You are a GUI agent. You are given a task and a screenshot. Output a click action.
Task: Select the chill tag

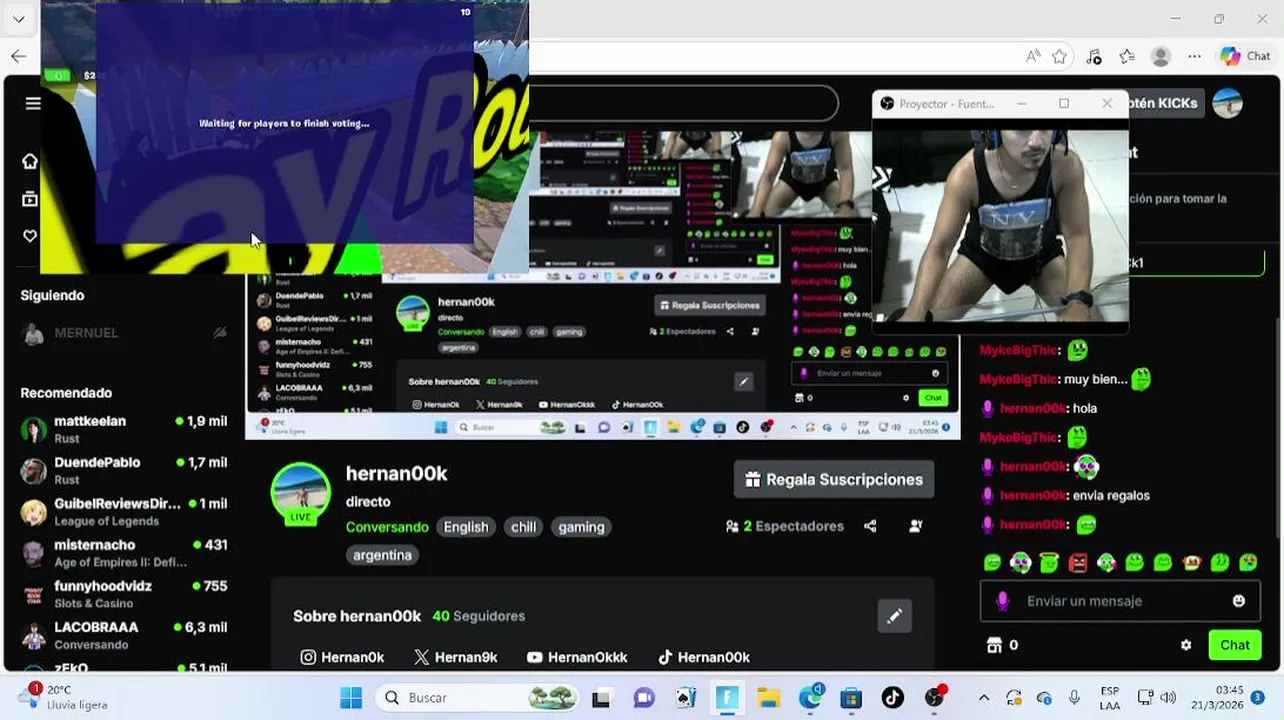point(524,527)
